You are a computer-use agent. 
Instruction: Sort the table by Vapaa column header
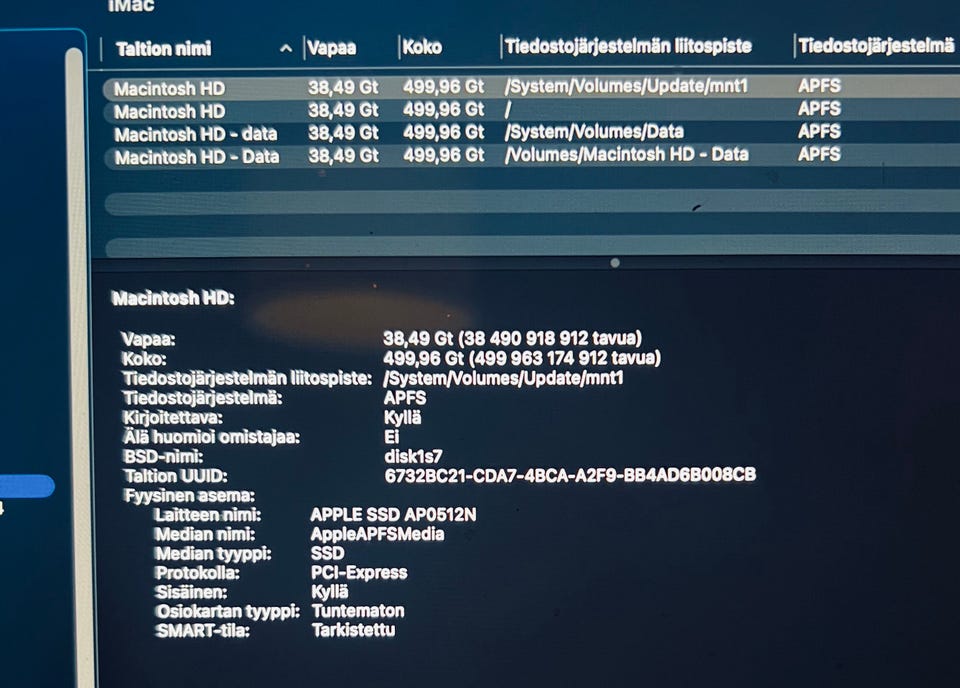click(x=331, y=48)
